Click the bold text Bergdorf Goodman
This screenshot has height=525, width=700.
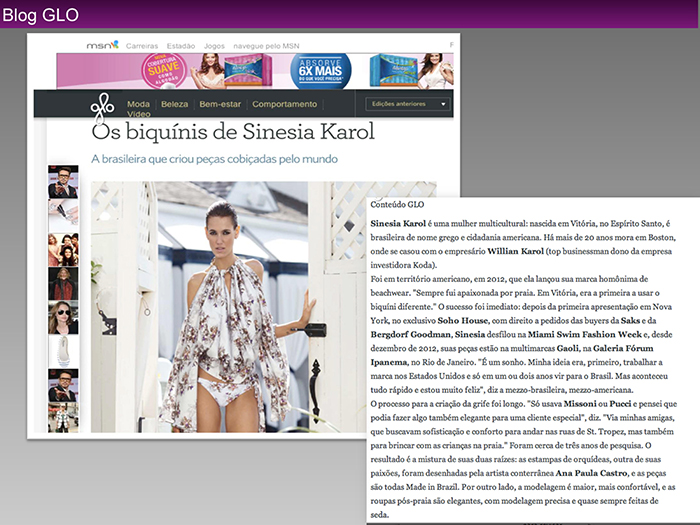(410, 334)
